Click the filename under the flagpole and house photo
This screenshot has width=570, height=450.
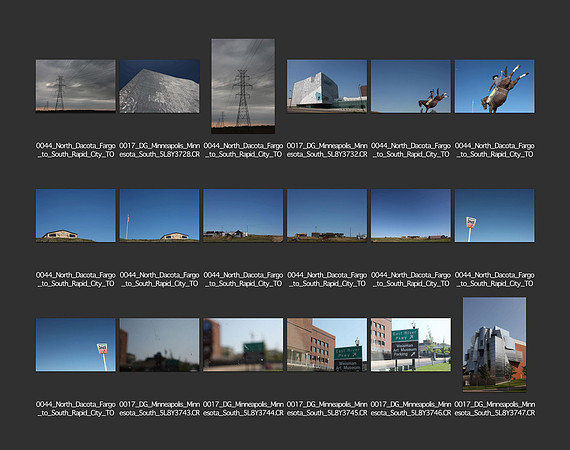(x=160, y=280)
